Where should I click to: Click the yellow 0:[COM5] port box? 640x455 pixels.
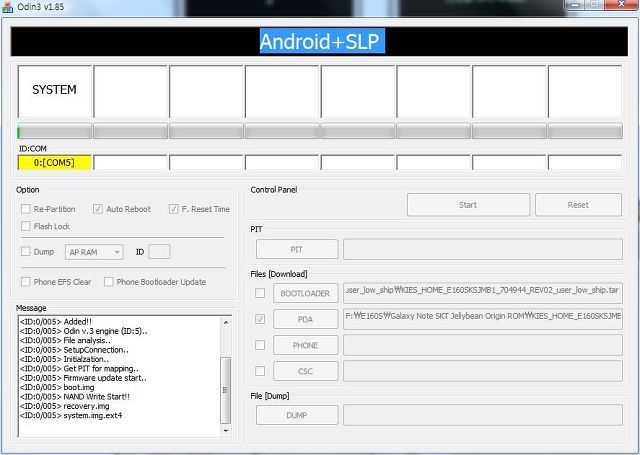click(x=54, y=162)
